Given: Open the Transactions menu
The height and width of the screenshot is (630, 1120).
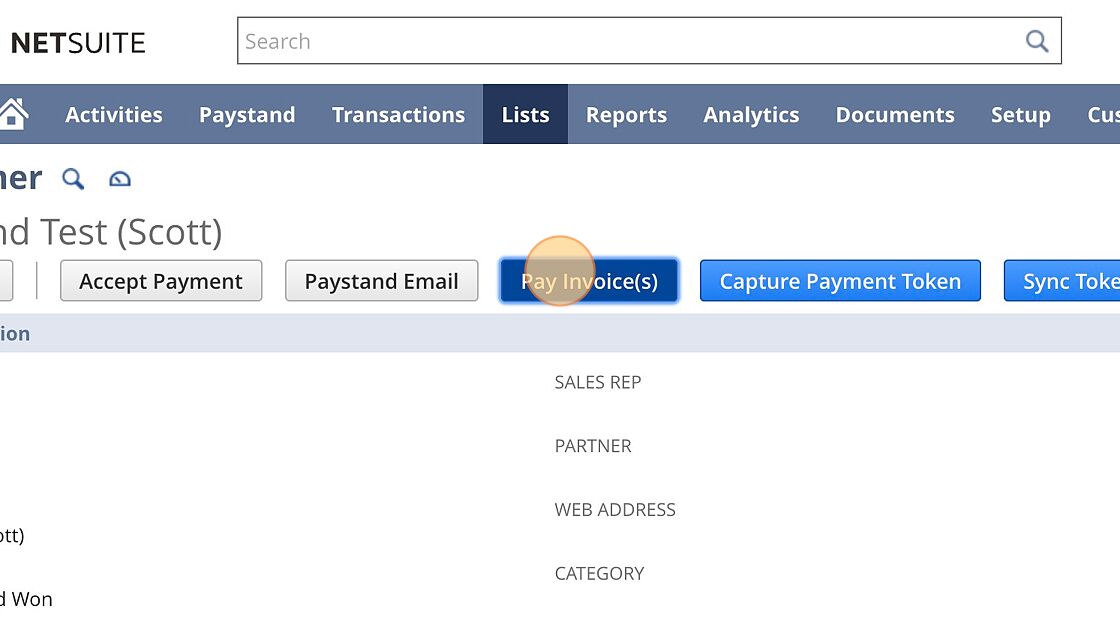Looking at the screenshot, I should point(399,114).
